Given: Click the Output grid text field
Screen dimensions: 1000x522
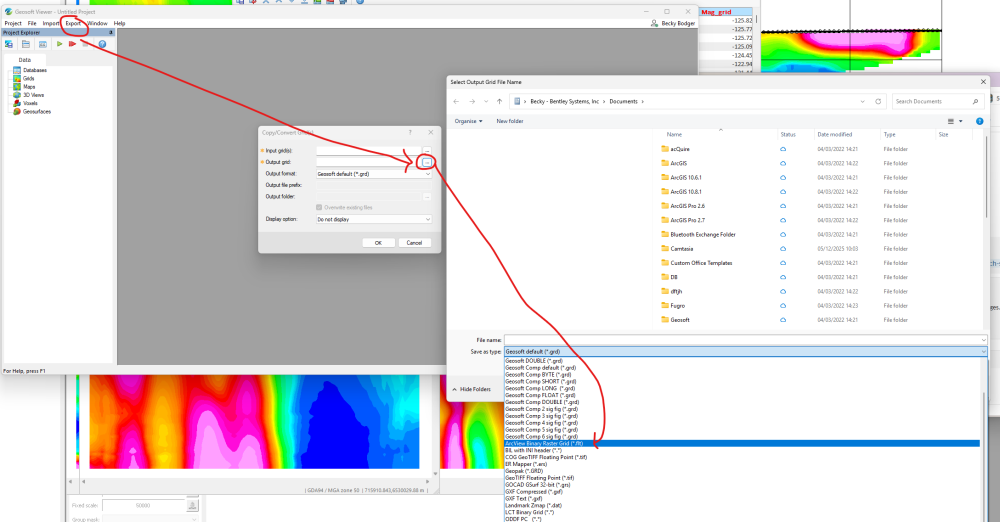Looking at the screenshot, I should [369, 162].
